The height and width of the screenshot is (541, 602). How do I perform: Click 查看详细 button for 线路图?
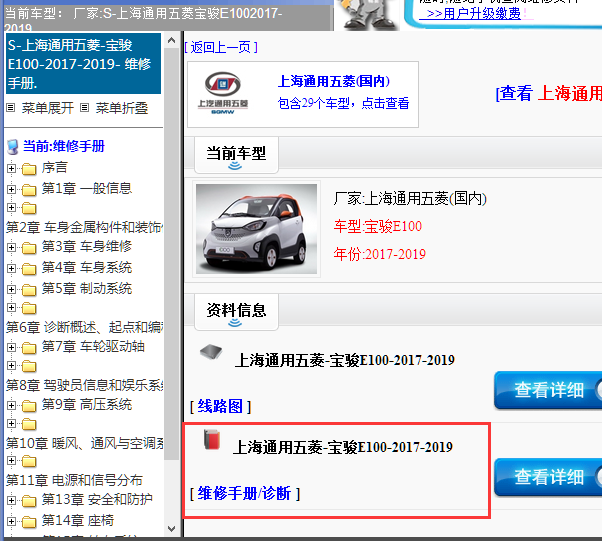[548, 390]
